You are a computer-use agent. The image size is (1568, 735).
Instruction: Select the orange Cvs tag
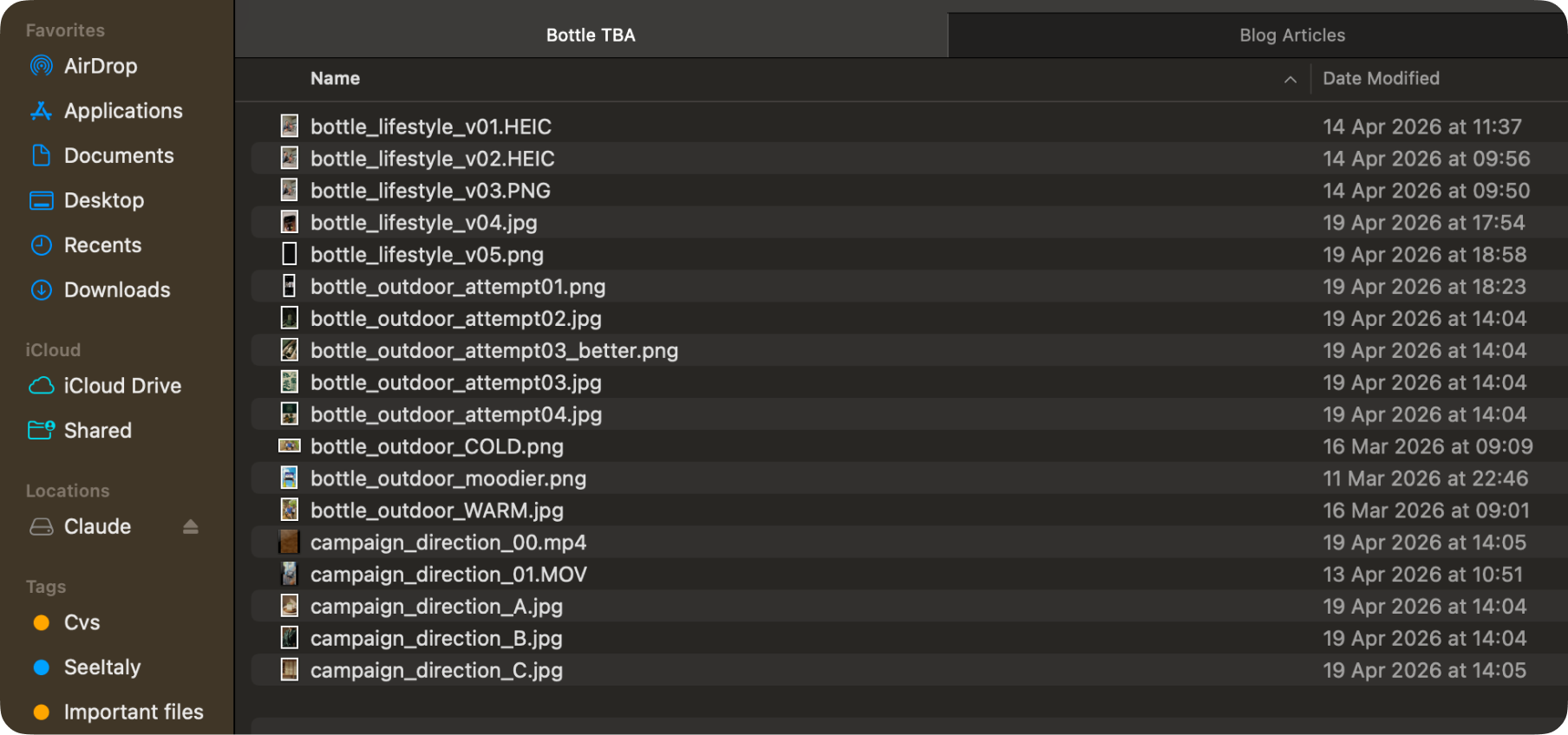41,623
